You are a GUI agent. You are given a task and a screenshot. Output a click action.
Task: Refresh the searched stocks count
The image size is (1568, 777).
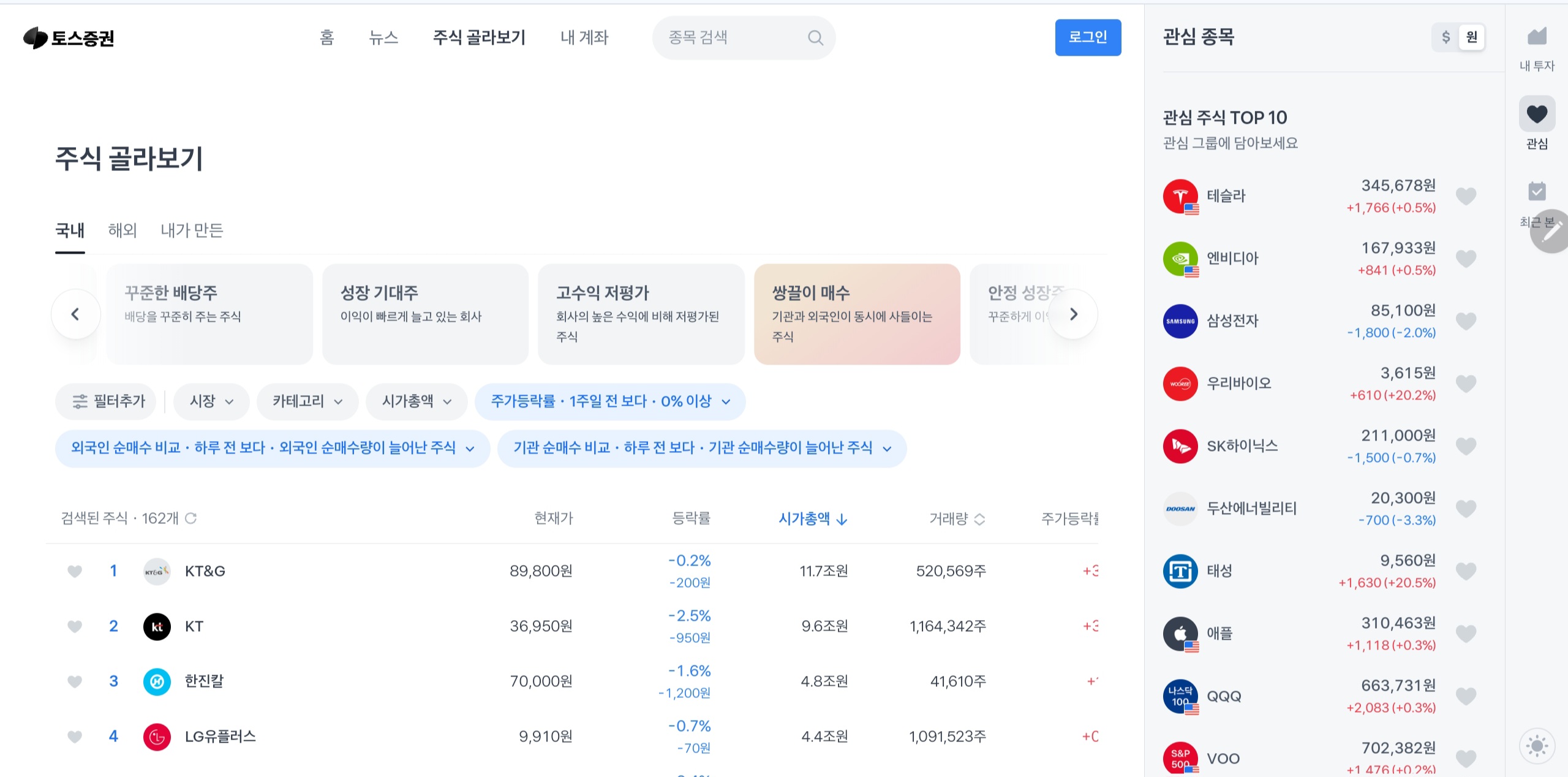tap(190, 518)
